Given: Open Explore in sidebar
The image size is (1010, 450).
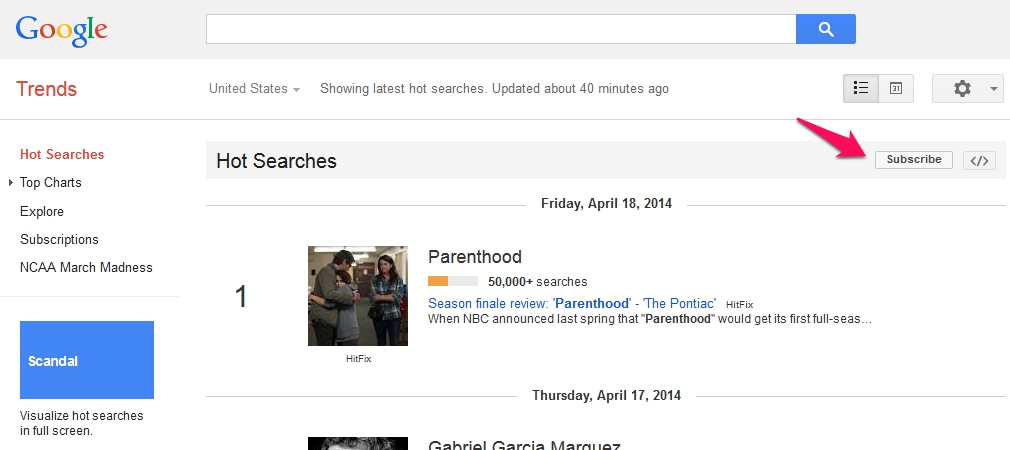Looking at the screenshot, I should [42, 211].
